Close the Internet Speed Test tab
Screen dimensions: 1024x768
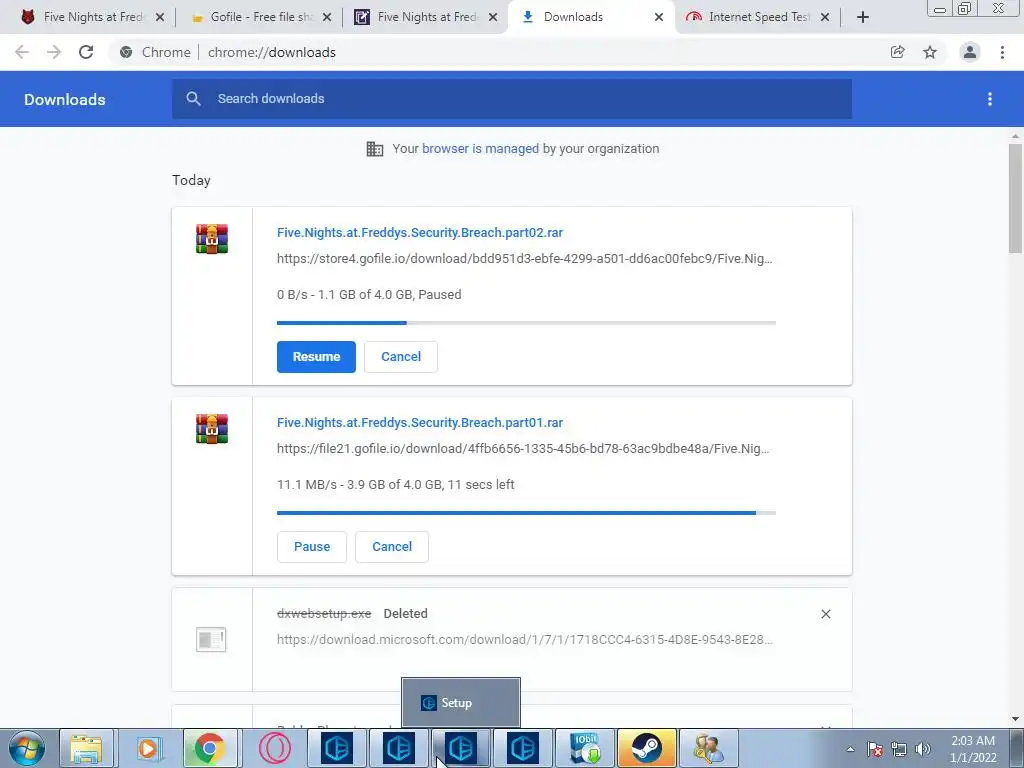825,17
